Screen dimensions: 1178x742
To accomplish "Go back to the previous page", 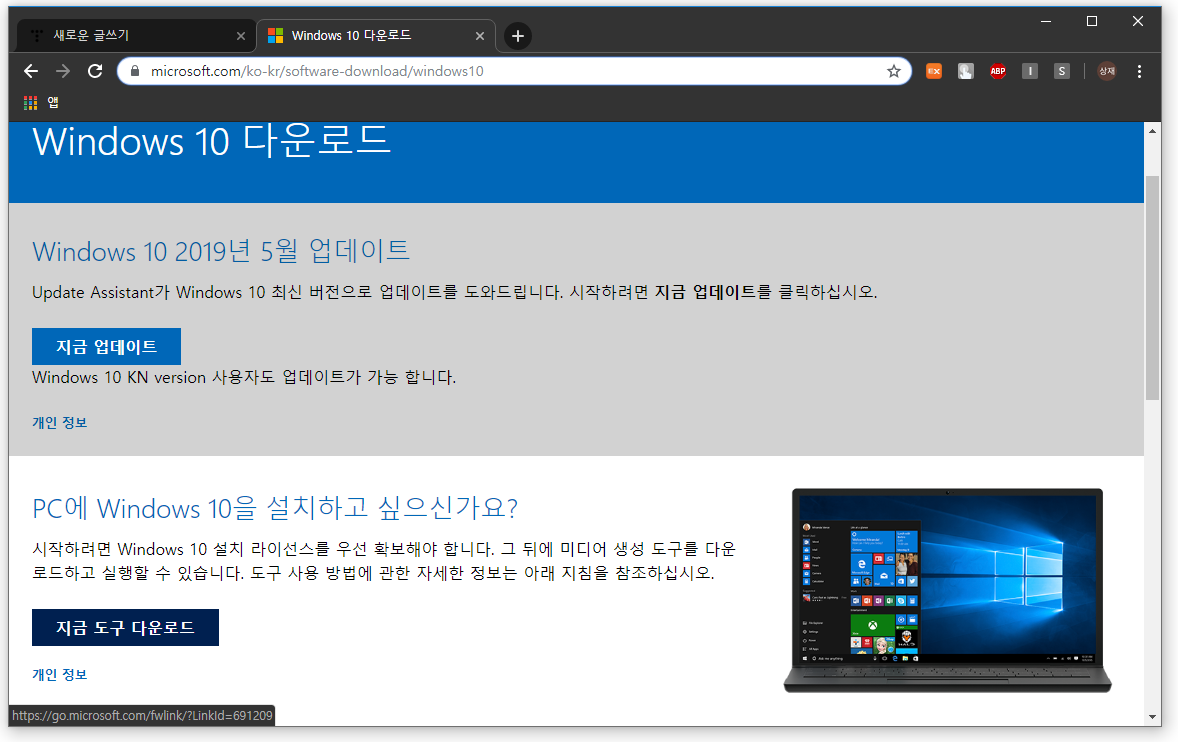I will click(31, 71).
